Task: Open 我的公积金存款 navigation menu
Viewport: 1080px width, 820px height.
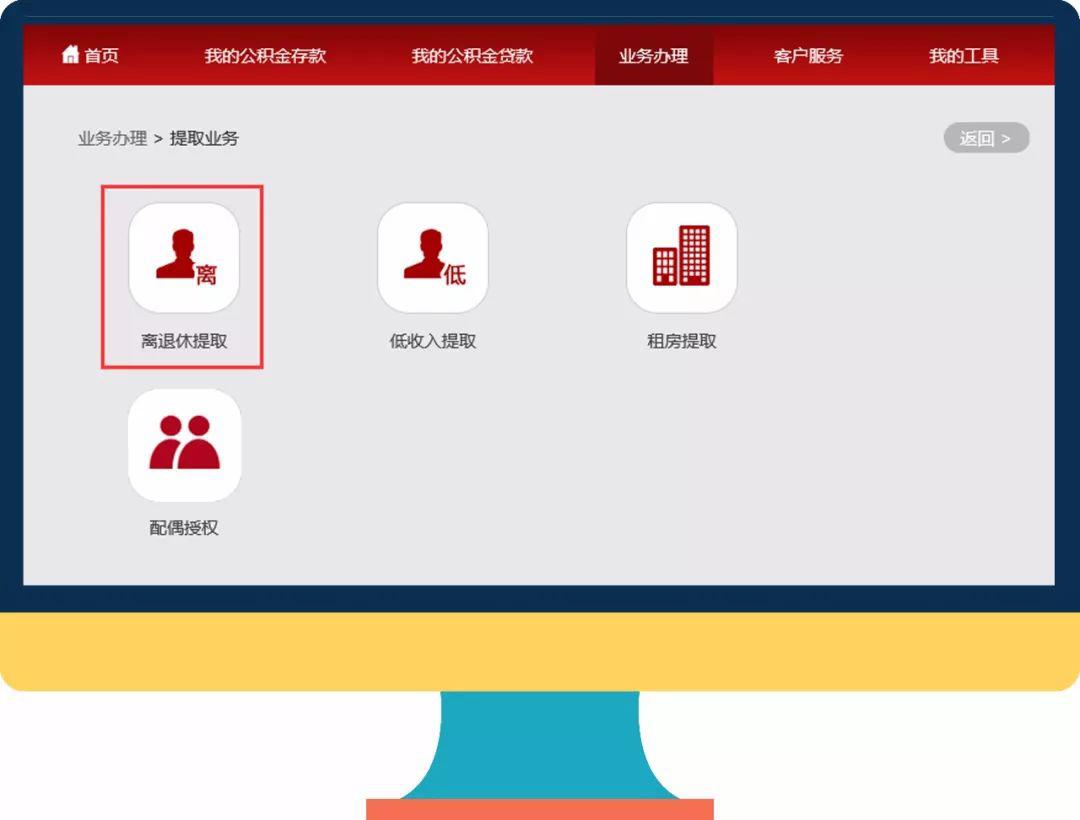Action: tap(265, 56)
